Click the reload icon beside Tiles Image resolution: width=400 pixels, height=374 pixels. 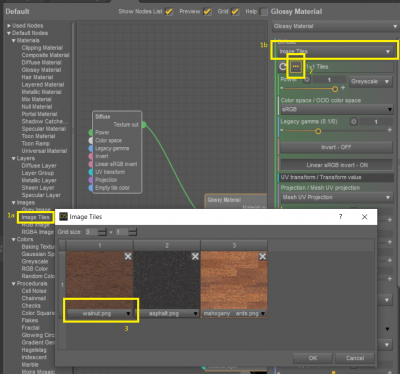283,67
